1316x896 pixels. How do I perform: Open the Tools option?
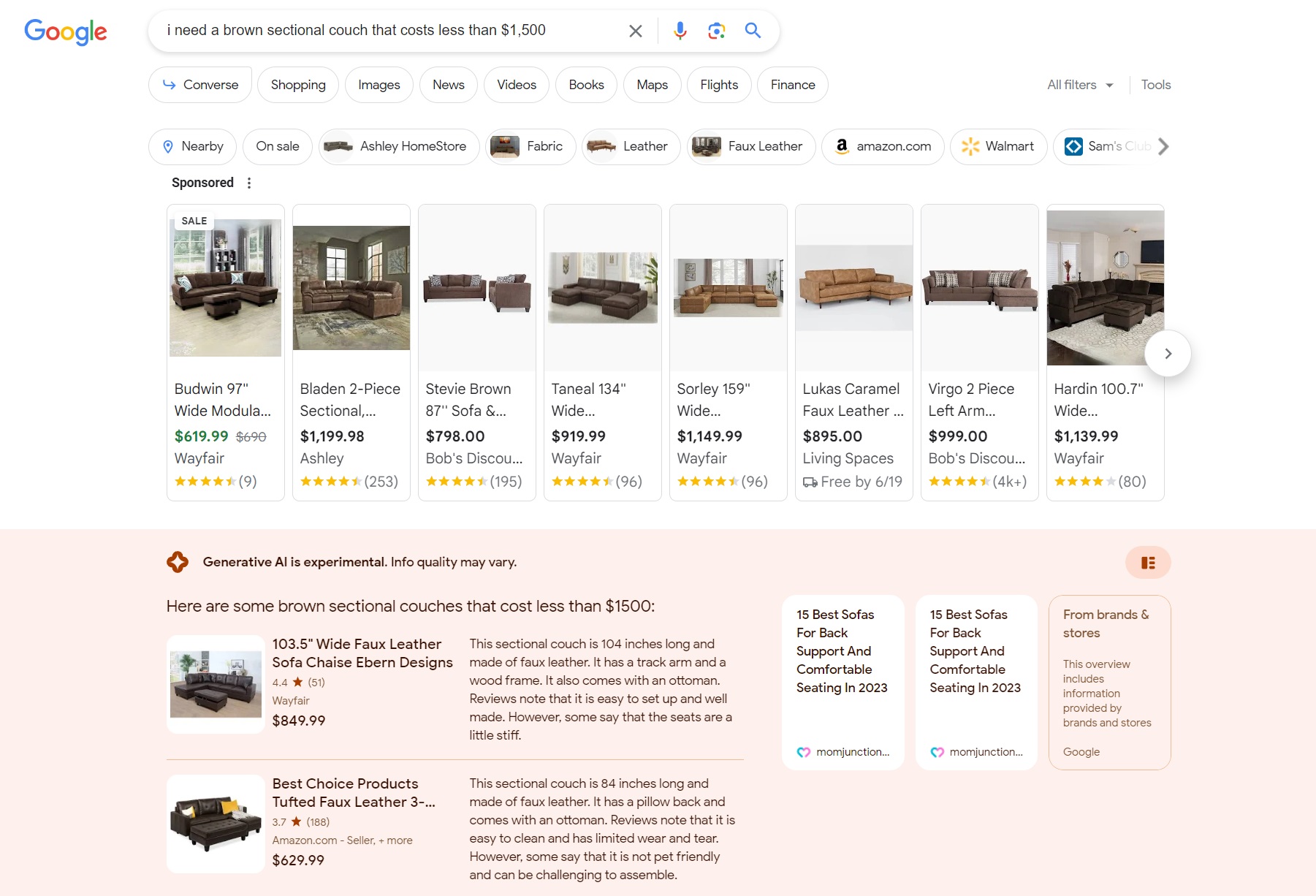tap(1156, 85)
